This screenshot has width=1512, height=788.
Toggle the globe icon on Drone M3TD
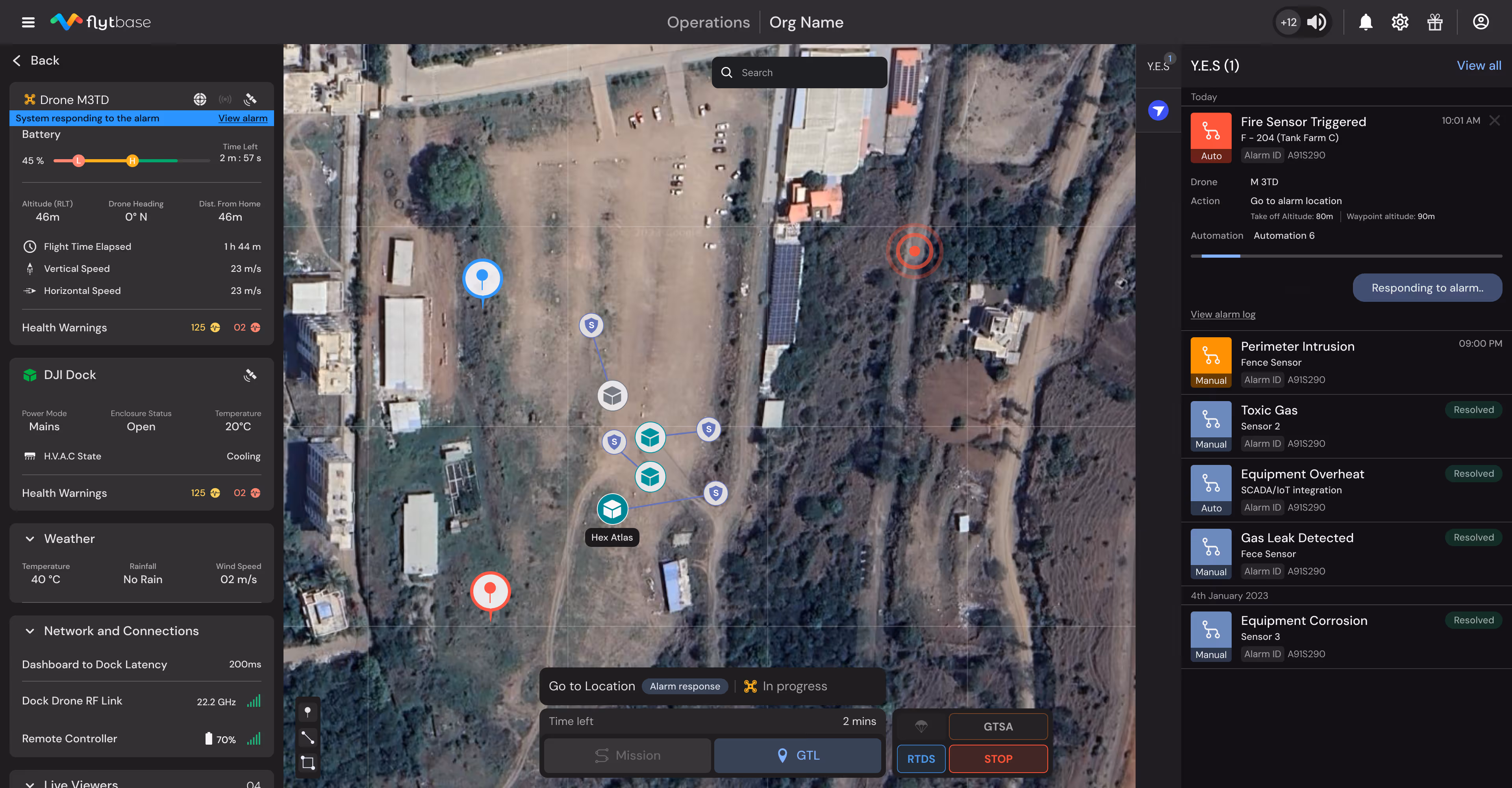(200, 99)
